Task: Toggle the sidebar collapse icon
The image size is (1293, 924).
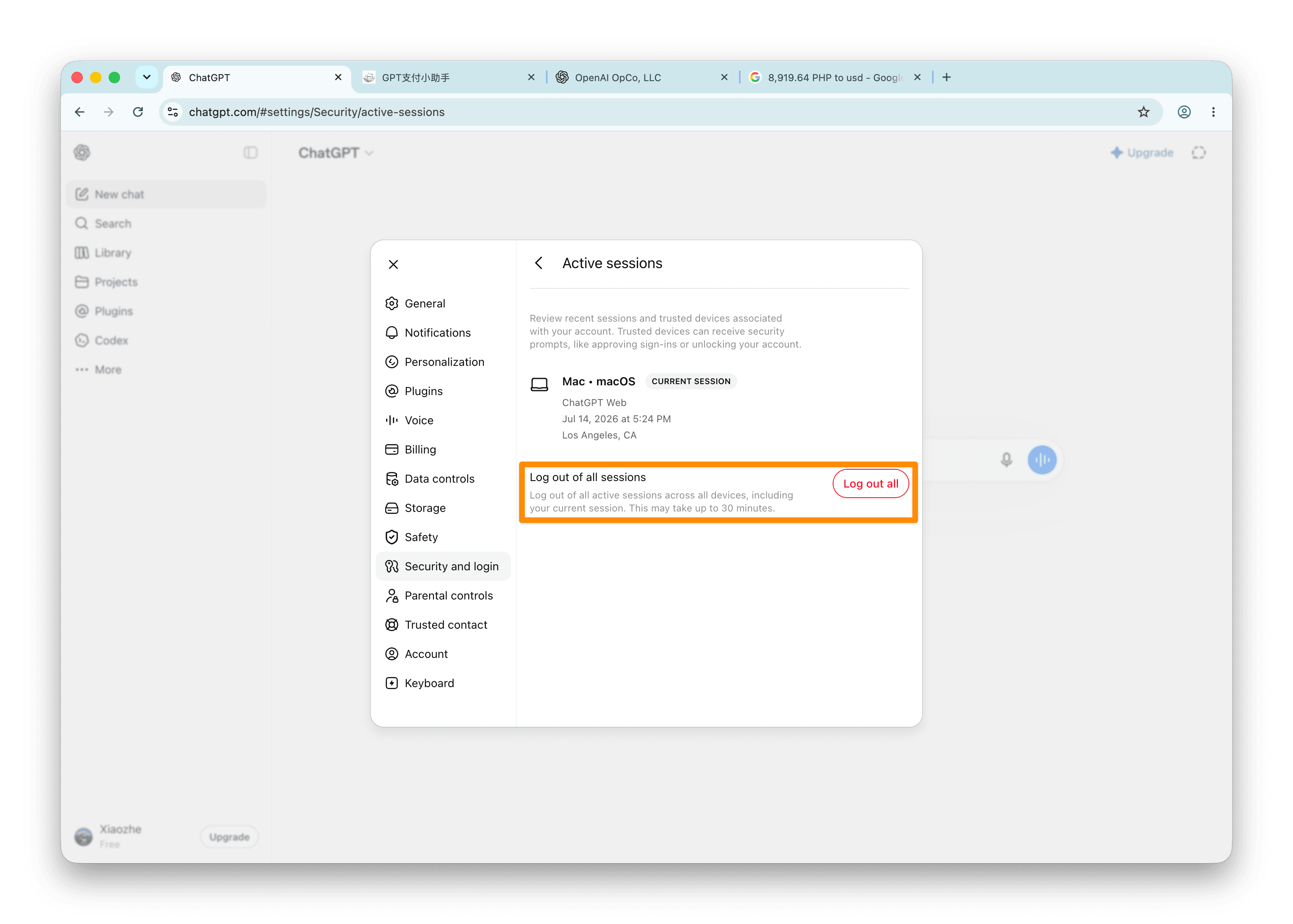Action: pyautogui.click(x=250, y=153)
